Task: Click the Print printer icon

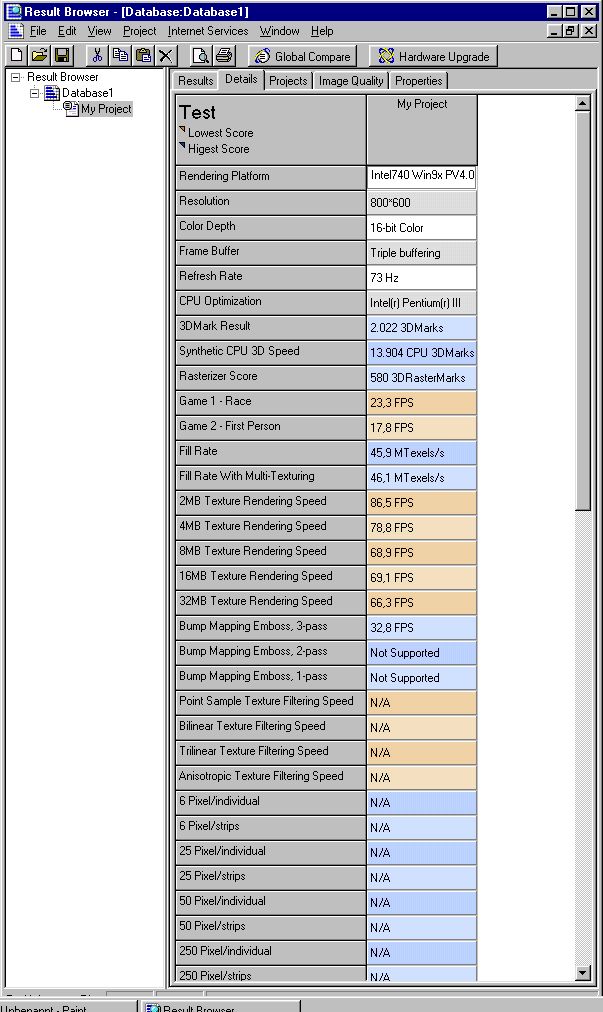Action: pyautogui.click(x=224, y=56)
